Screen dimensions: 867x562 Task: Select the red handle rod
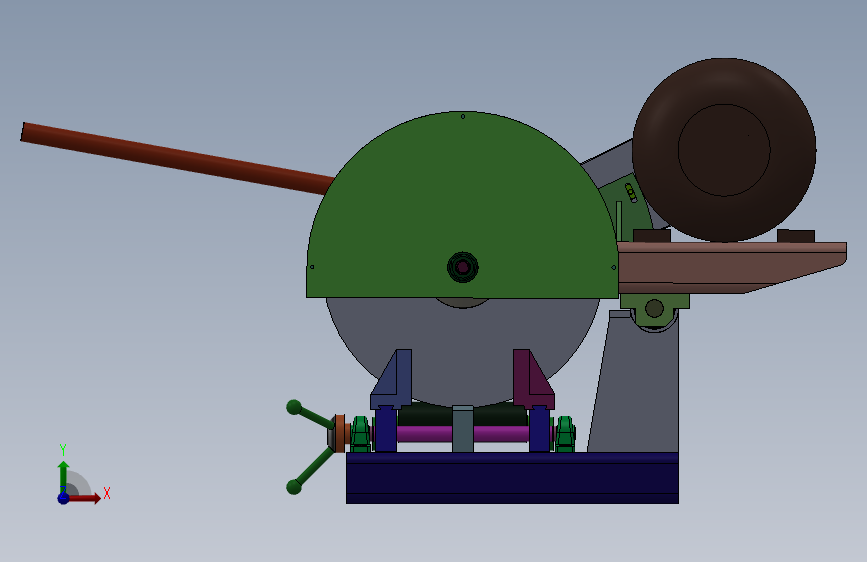point(177,158)
